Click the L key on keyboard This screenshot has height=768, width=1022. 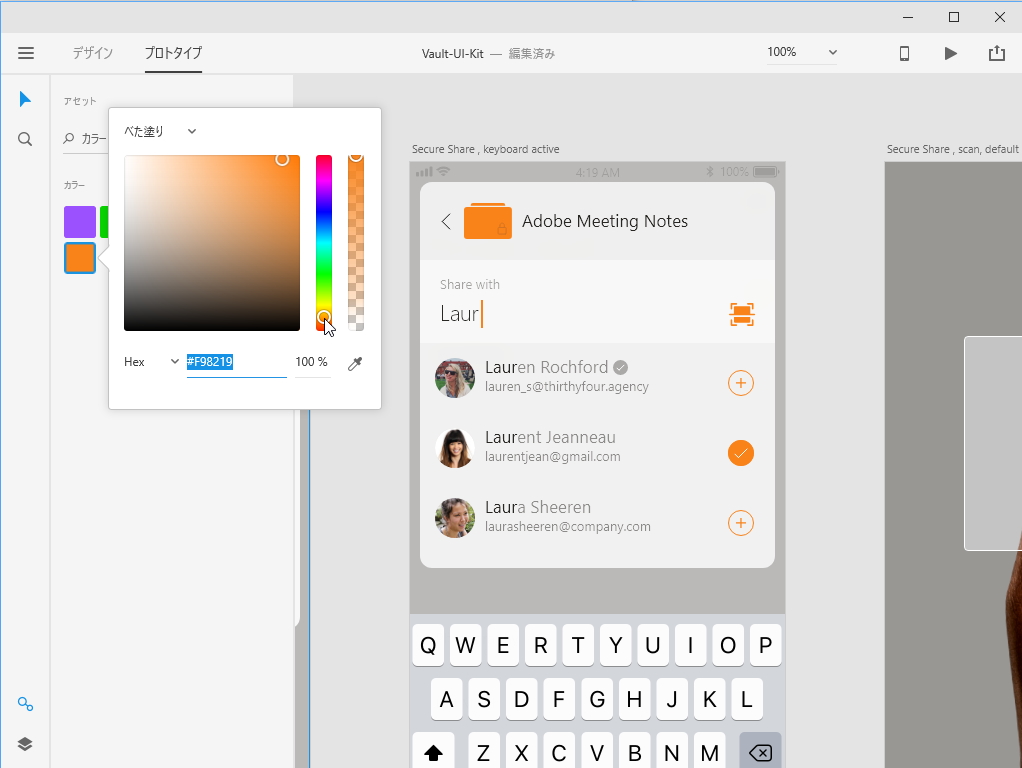tap(747, 700)
